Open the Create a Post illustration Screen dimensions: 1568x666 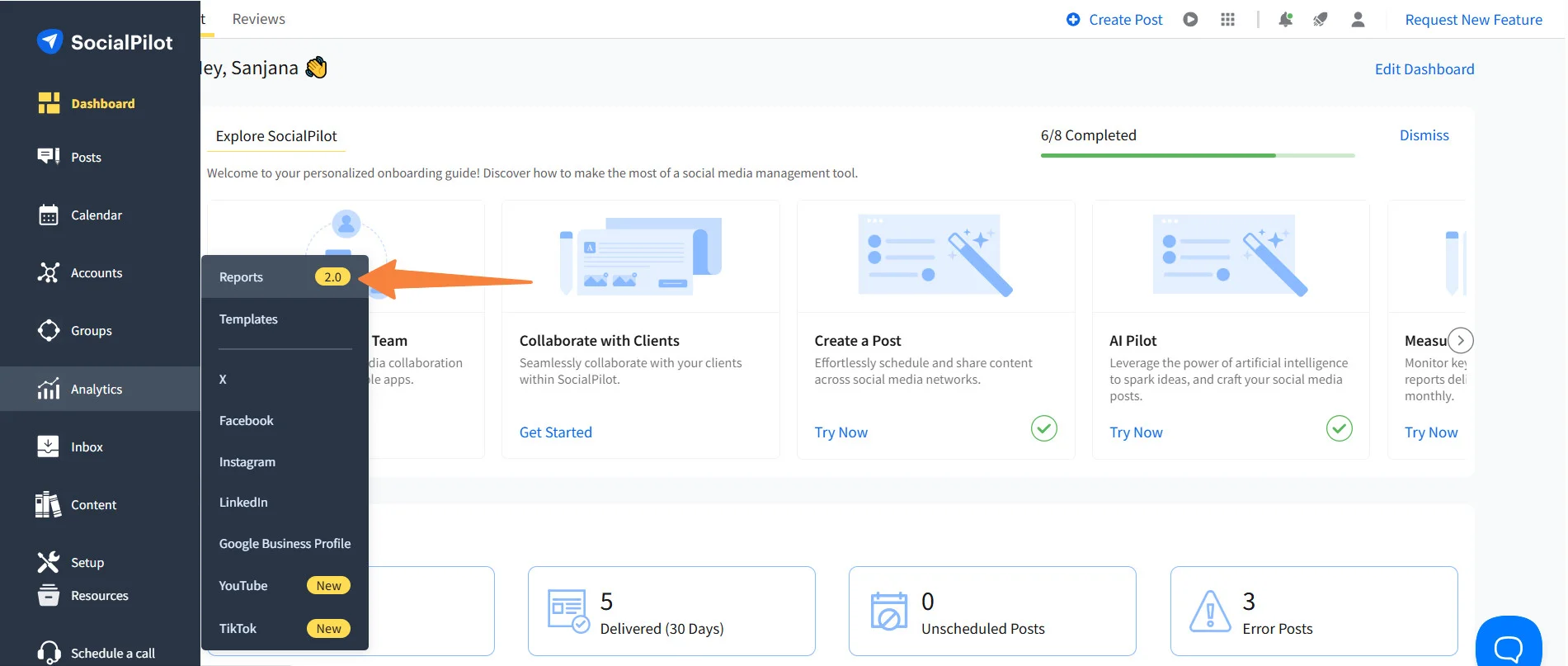936,257
